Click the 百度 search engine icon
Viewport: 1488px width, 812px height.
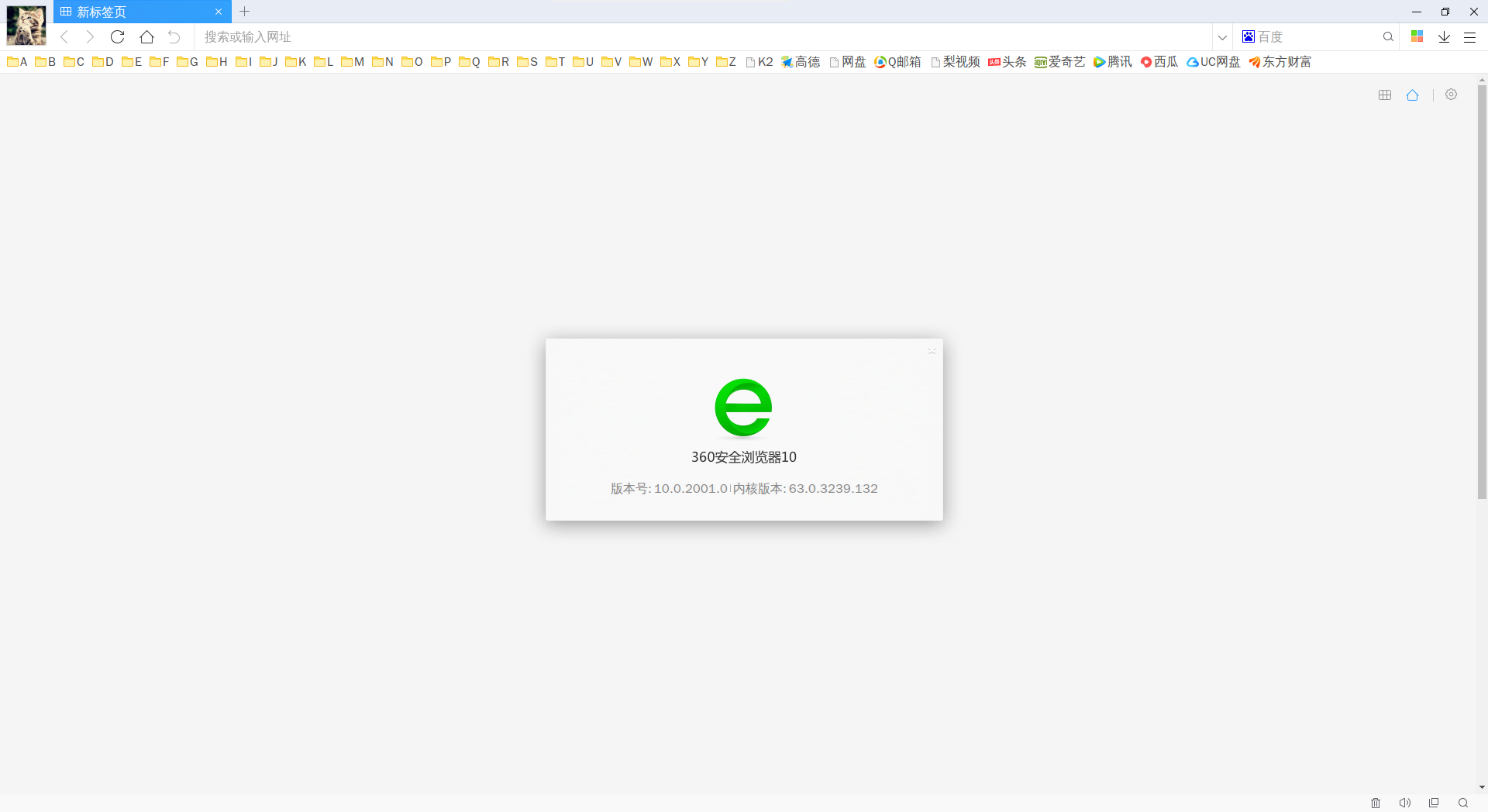click(1248, 36)
